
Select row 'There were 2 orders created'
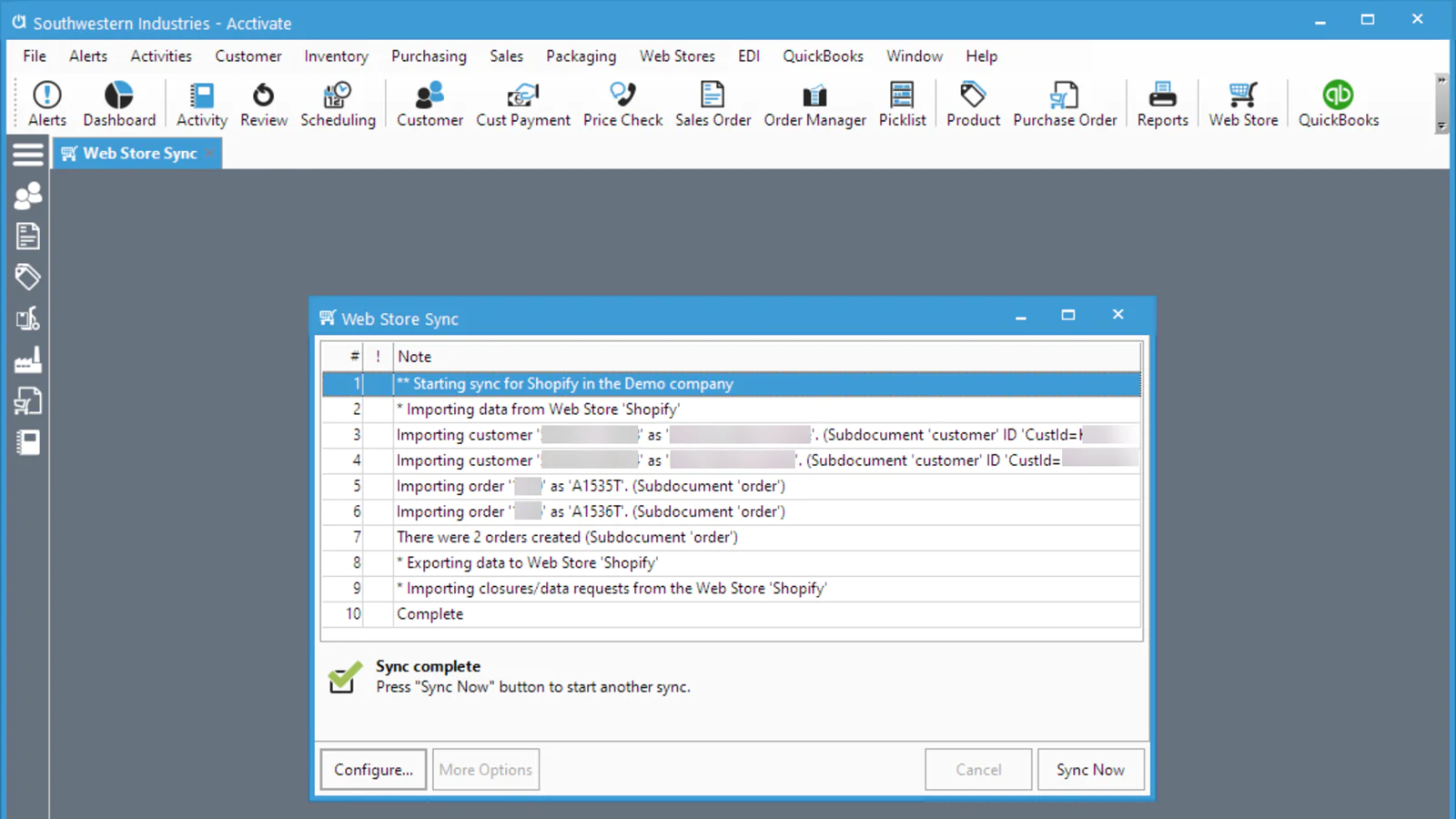click(x=732, y=537)
